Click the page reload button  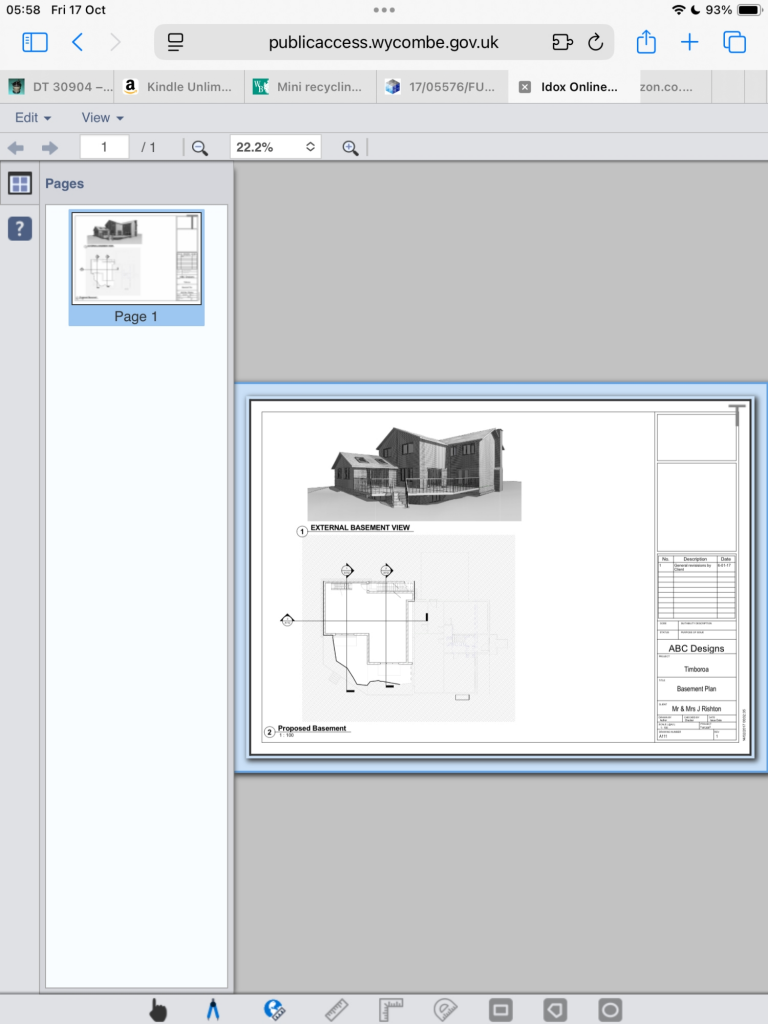pyautogui.click(x=596, y=42)
